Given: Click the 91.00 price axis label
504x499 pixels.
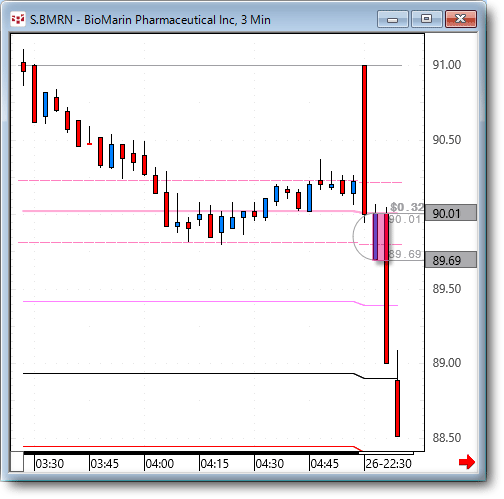Looking at the screenshot, I should tap(446, 65).
